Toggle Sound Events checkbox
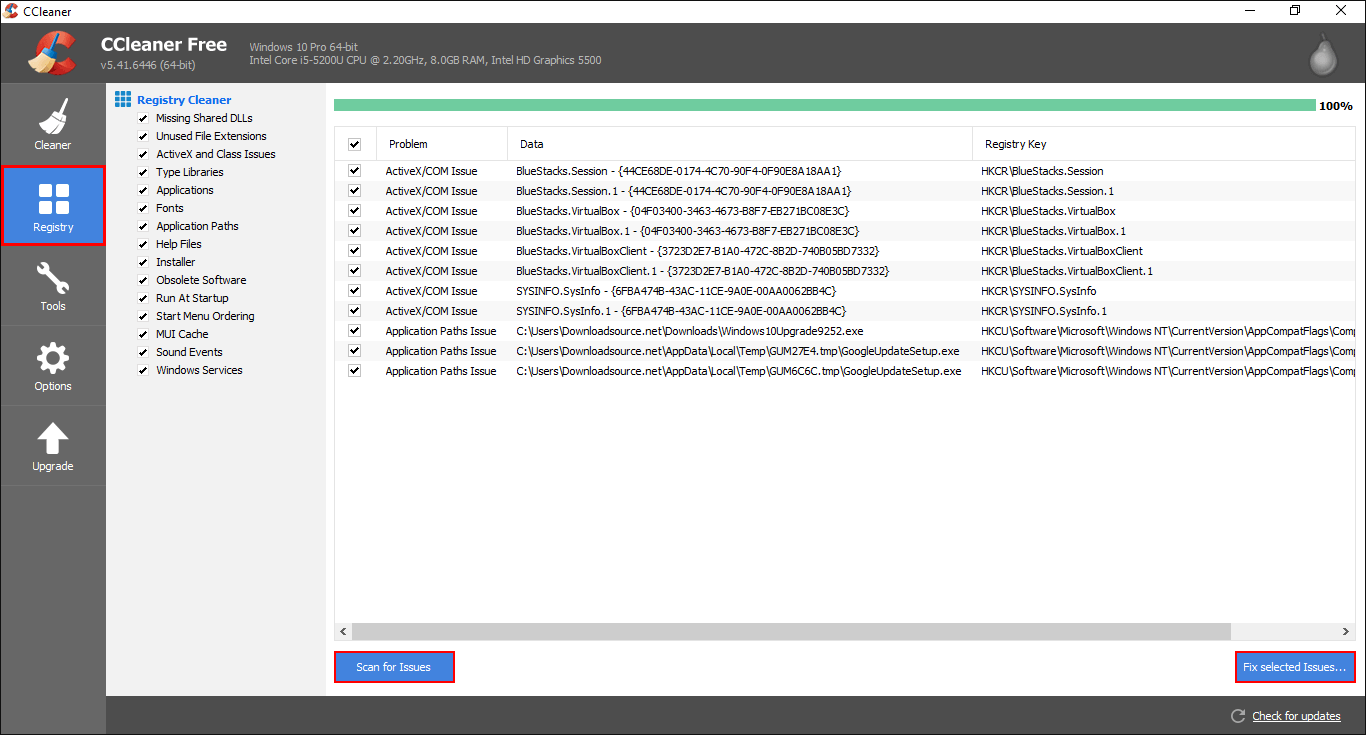Screen dimensions: 1366x735 (x=143, y=352)
